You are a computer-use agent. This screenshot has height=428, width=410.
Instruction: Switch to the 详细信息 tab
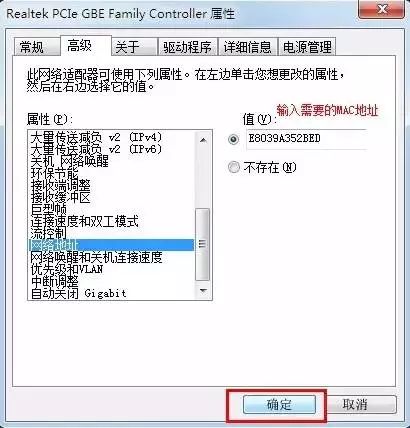click(x=247, y=47)
